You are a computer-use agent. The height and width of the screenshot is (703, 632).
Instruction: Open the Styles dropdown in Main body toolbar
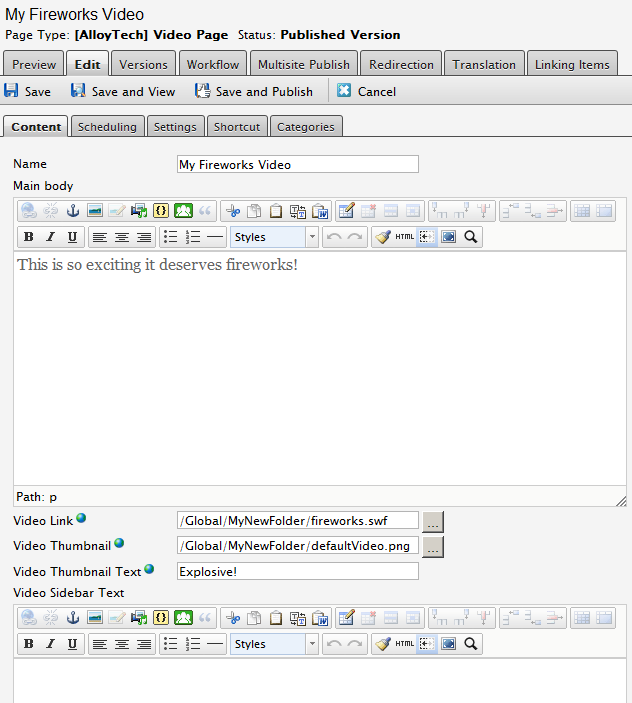274,237
